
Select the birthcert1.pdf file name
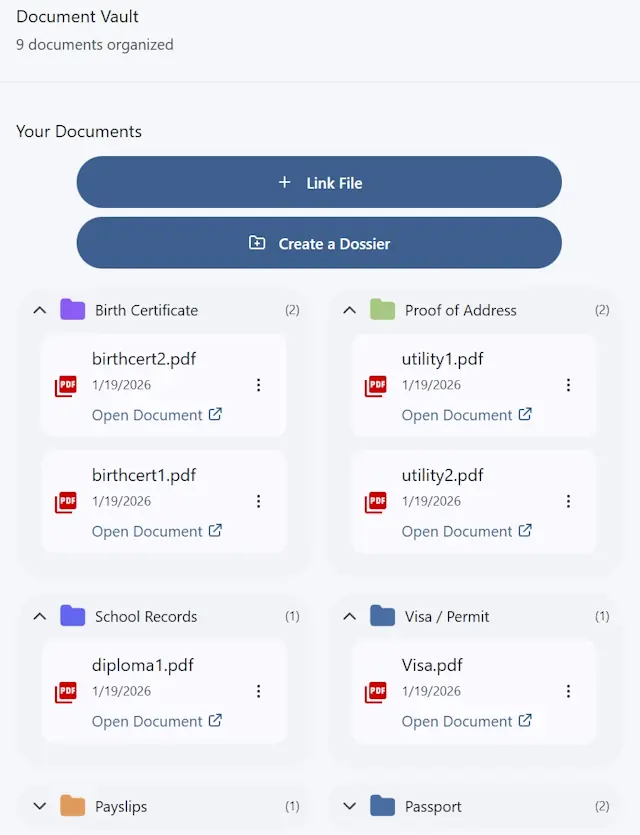point(144,475)
